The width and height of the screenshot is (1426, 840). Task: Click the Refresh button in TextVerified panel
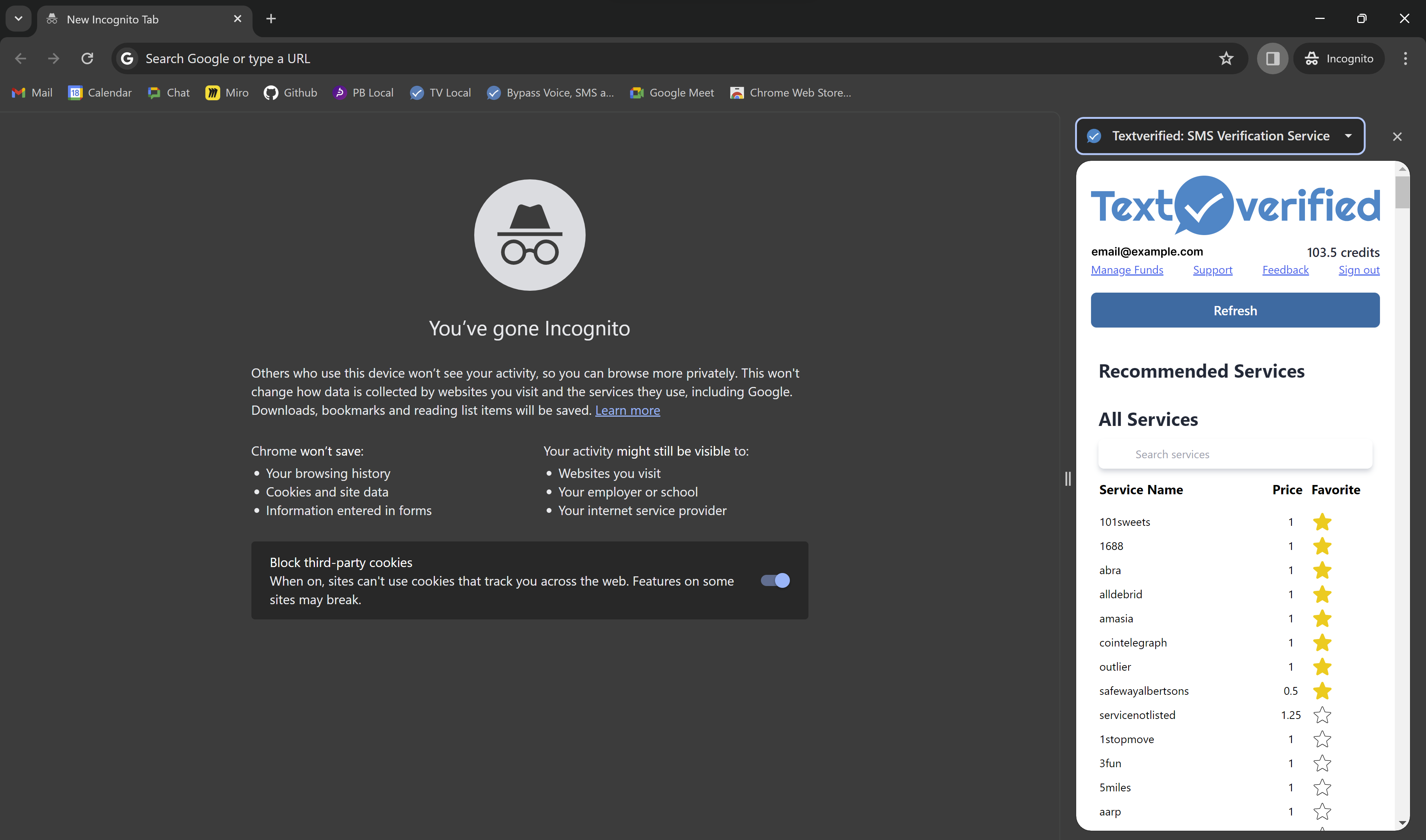(x=1235, y=309)
